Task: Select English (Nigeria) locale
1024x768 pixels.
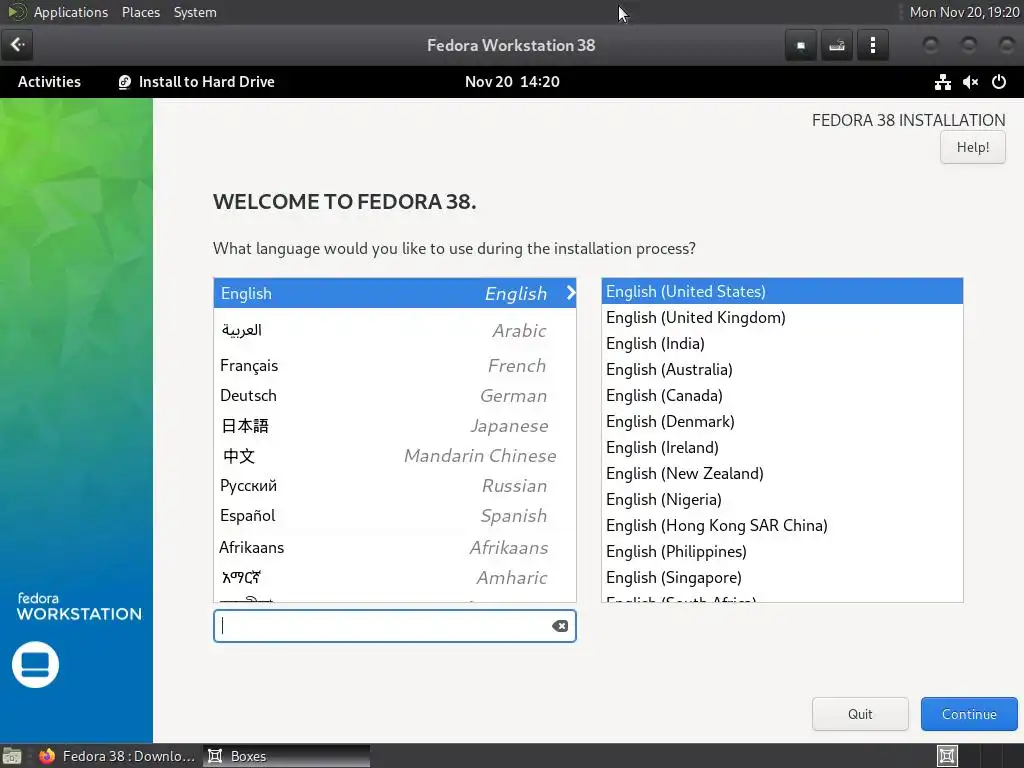Action: pos(782,500)
